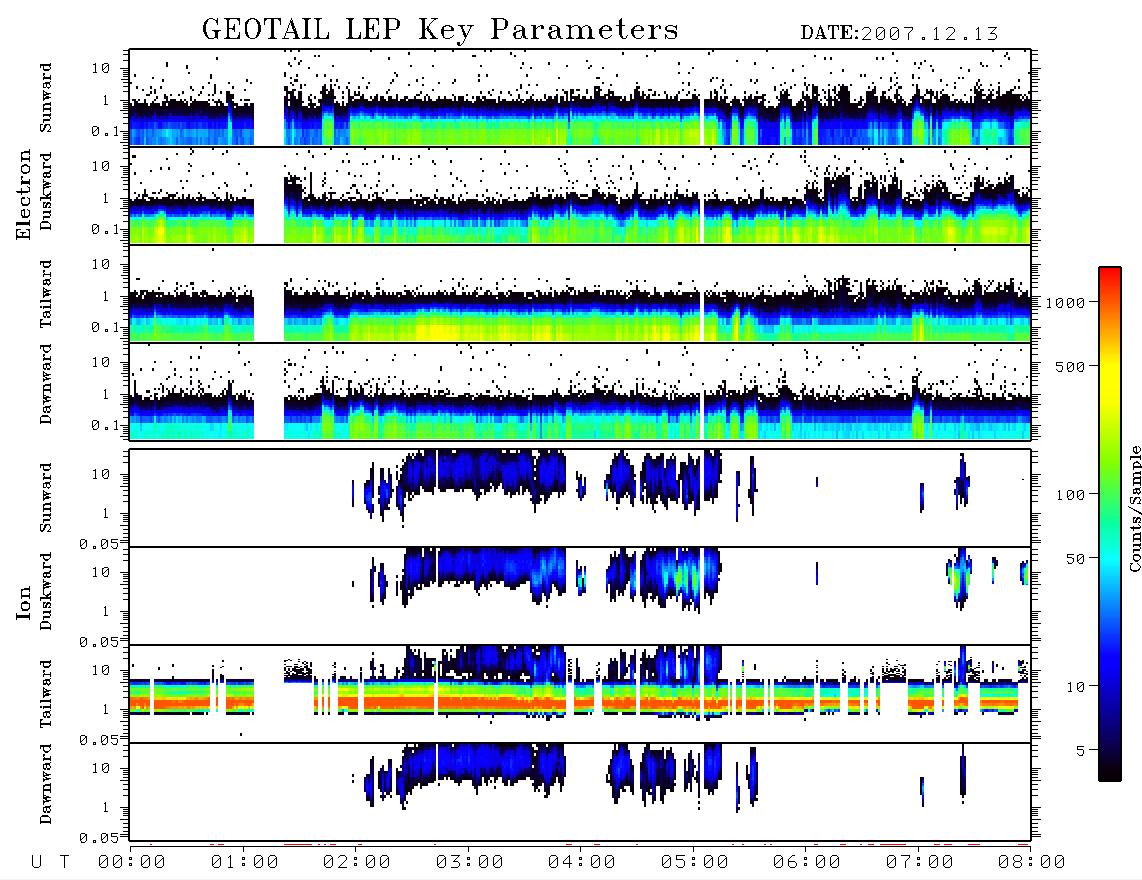Screen dimensions: 1142x880
Task: Click the 04:00 time axis tick label
Action: (x=582, y=863)
